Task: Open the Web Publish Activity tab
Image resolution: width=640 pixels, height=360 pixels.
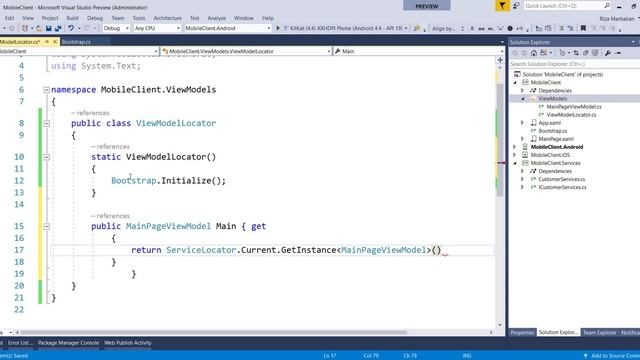Action: coord(128,343)
